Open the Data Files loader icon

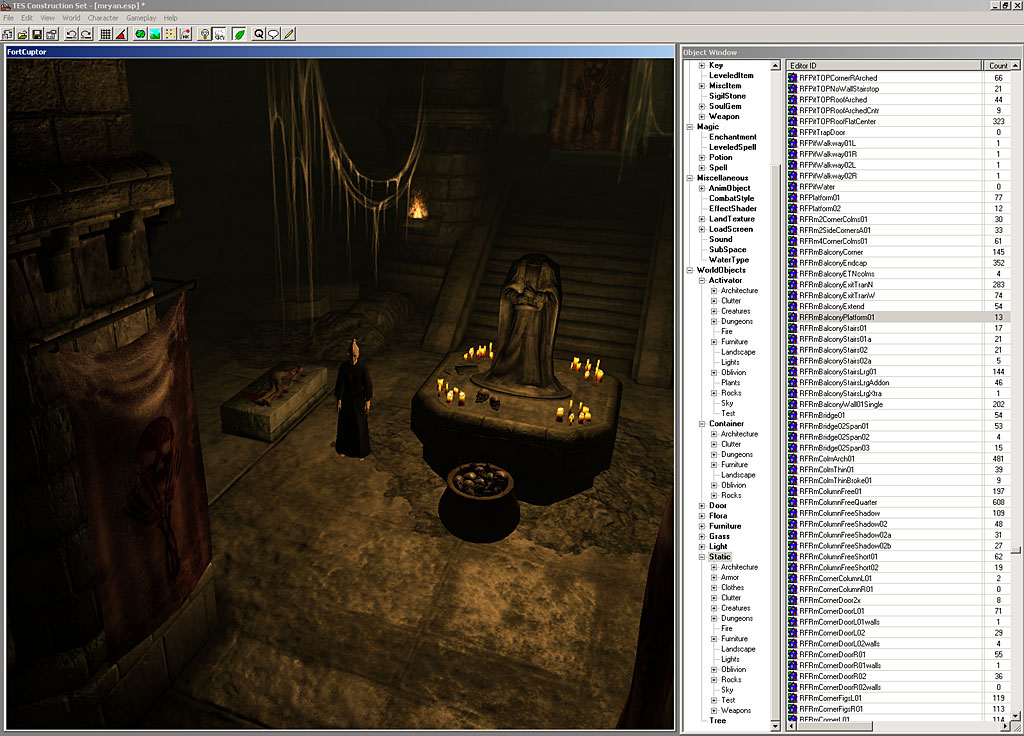pos(7,34)
